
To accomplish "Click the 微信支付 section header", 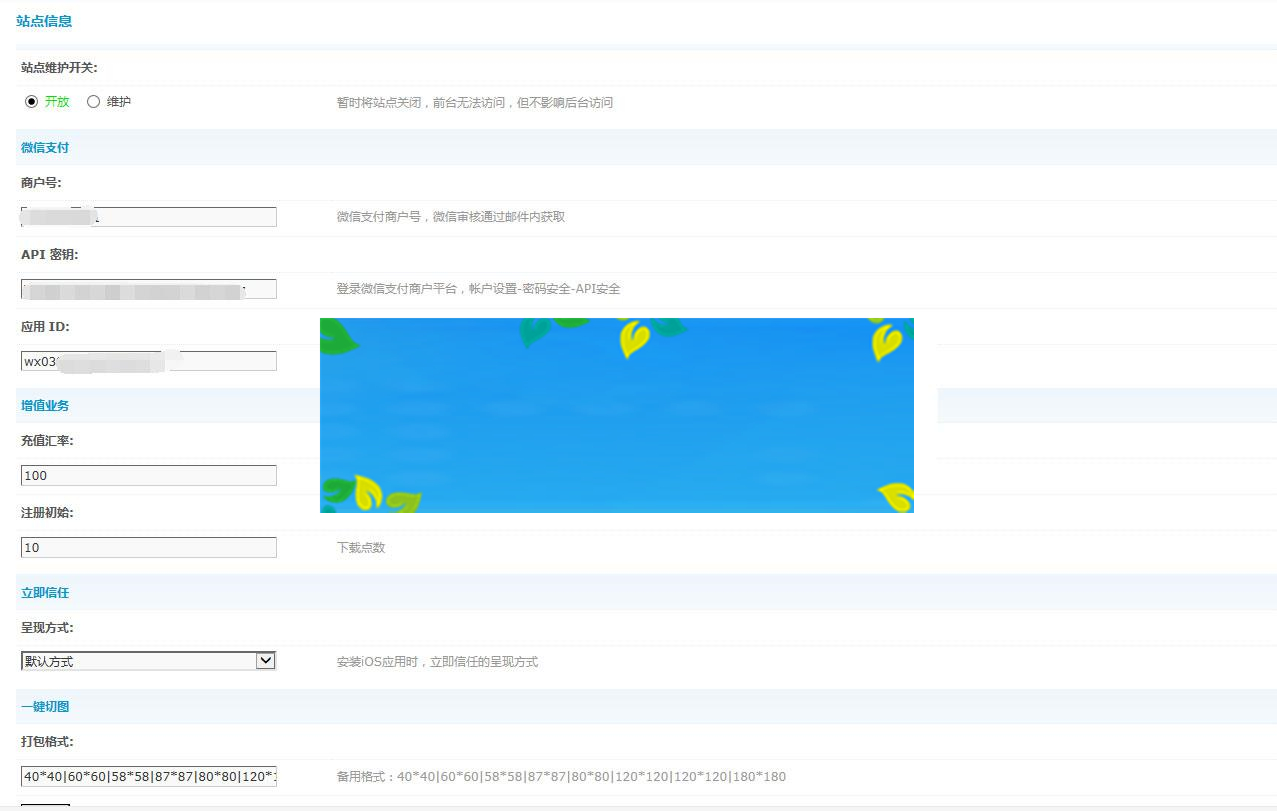I will (x=44, y=146).
